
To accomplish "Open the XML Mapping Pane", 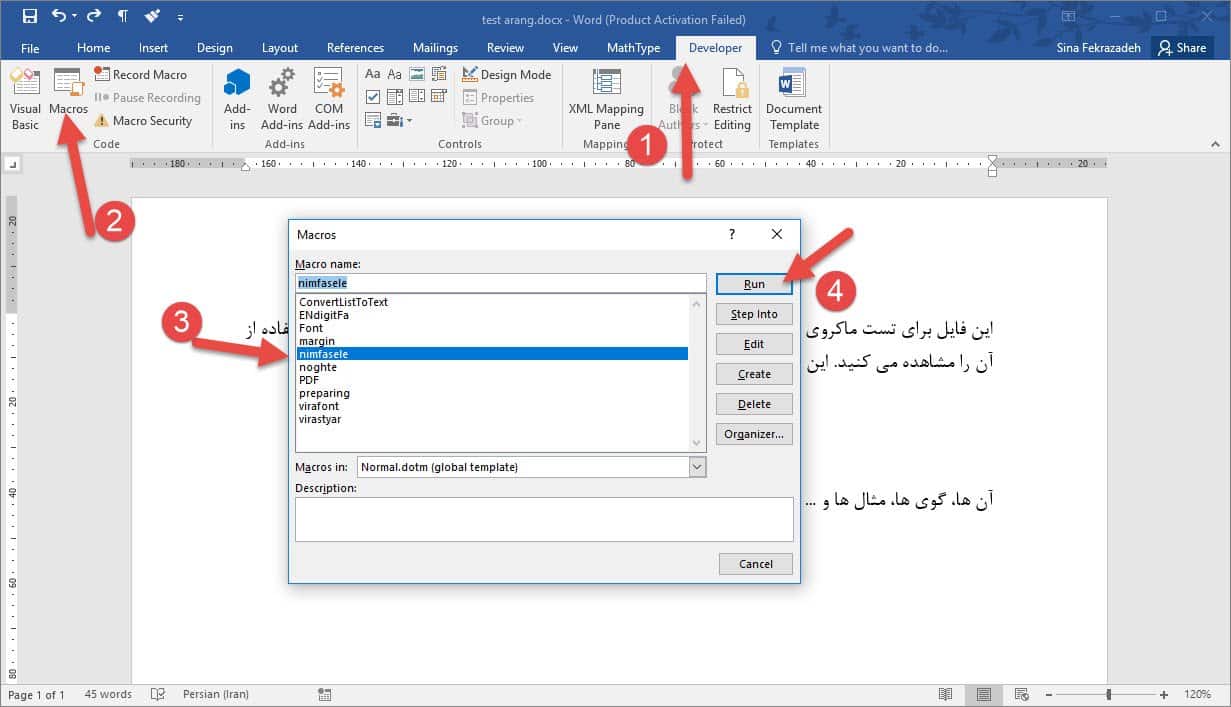I will coord(606,100).
